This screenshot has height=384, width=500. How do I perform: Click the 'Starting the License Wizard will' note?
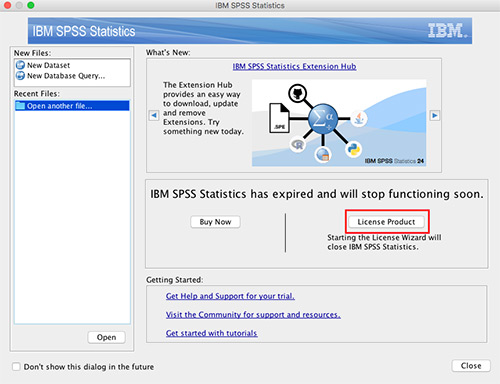click(x=384, y=242)
